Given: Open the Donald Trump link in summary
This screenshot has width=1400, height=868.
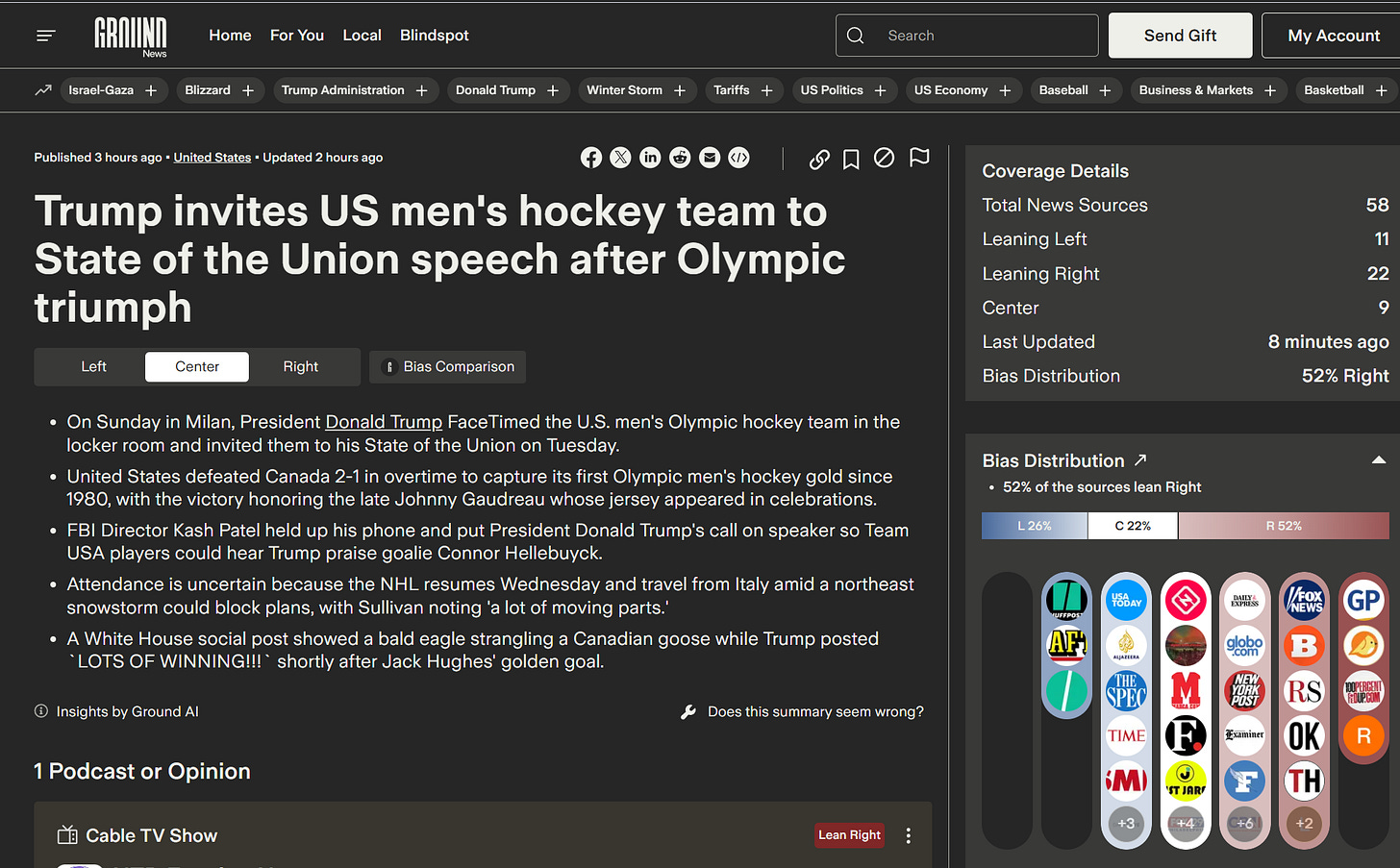Looking at the screenshot, I should [x=384, y=422].
